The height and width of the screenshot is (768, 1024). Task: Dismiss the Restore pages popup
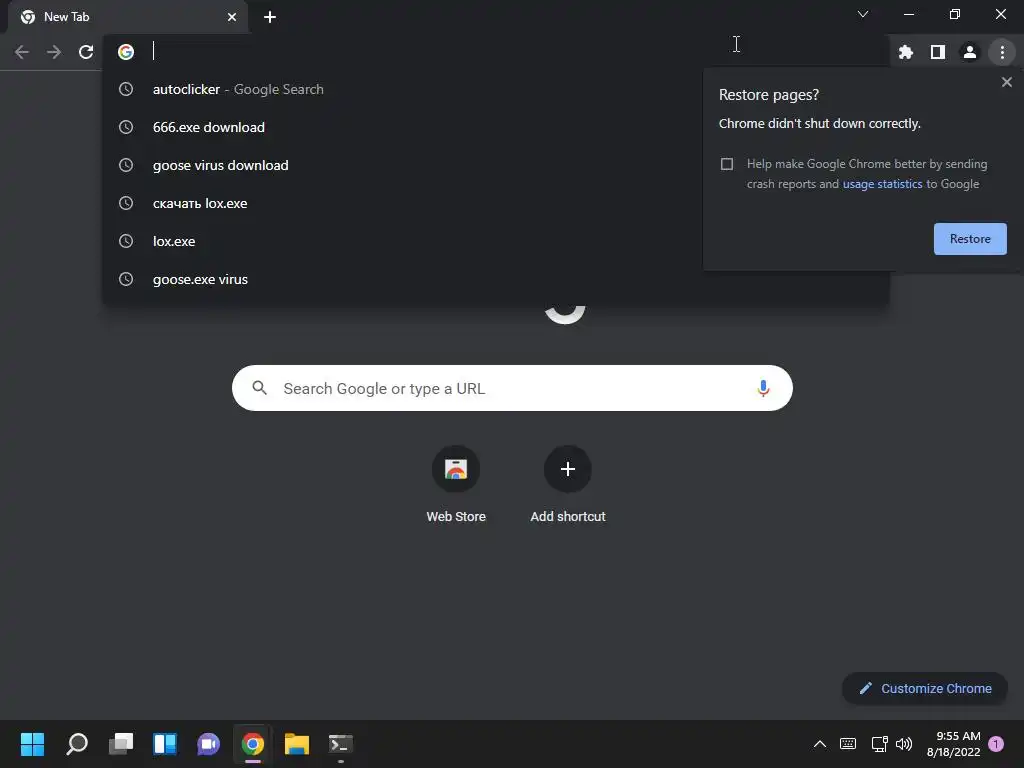1006,82
